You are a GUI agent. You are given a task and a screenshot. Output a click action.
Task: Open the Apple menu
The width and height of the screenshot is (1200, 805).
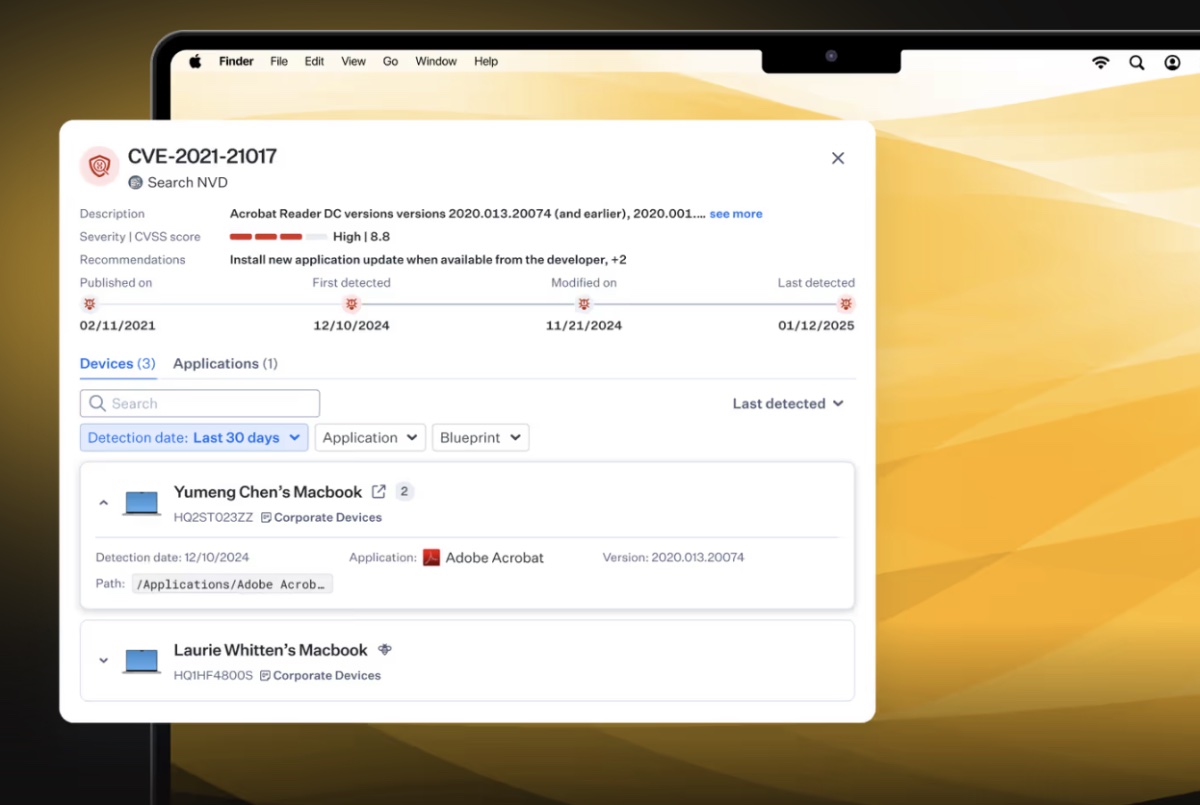pyautogui.click(x=193, y=61)
